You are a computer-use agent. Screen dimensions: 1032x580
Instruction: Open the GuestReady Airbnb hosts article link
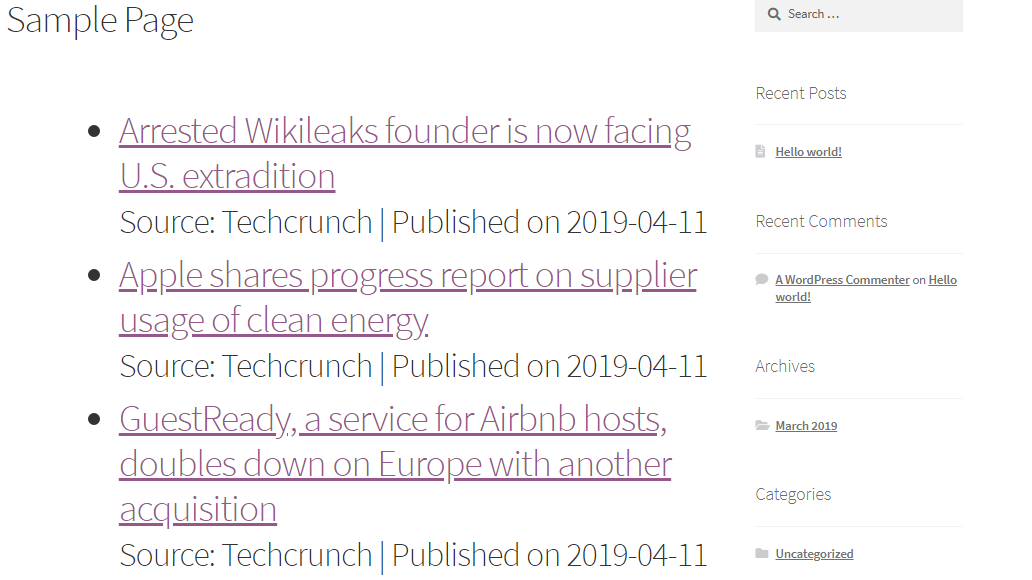pos(396,464)
